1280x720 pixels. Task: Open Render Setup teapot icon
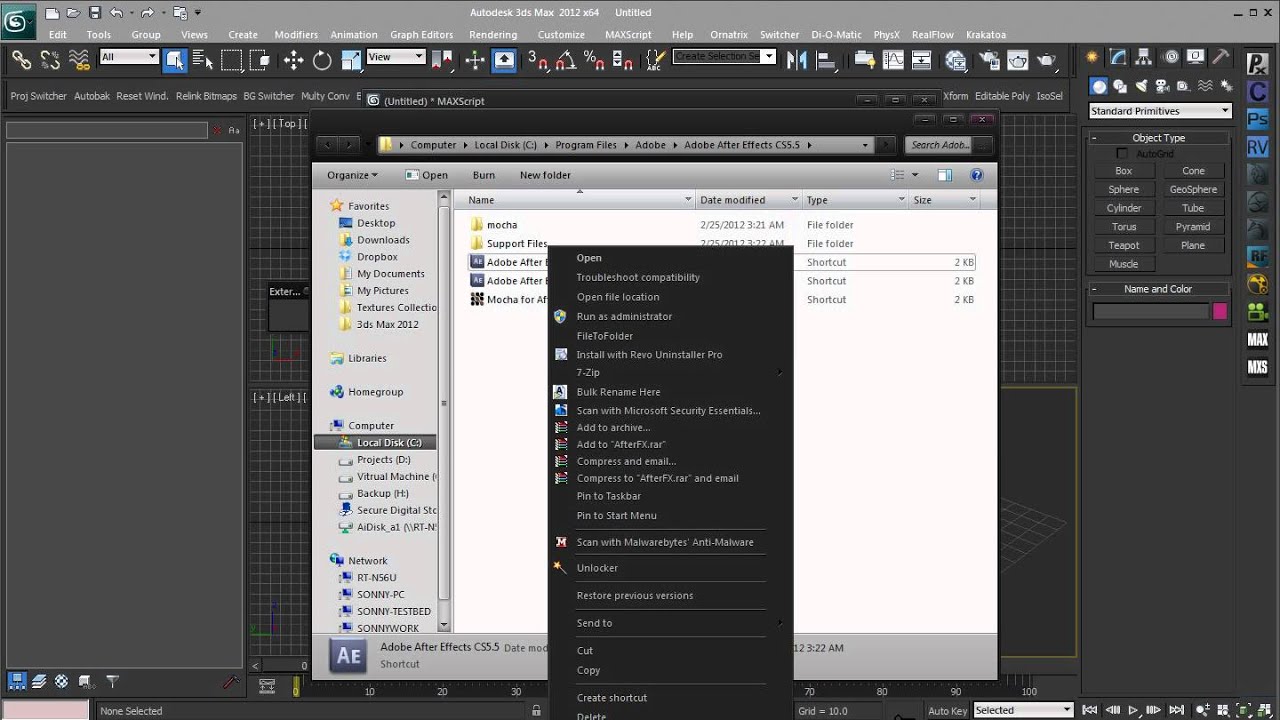coord(989,60)
